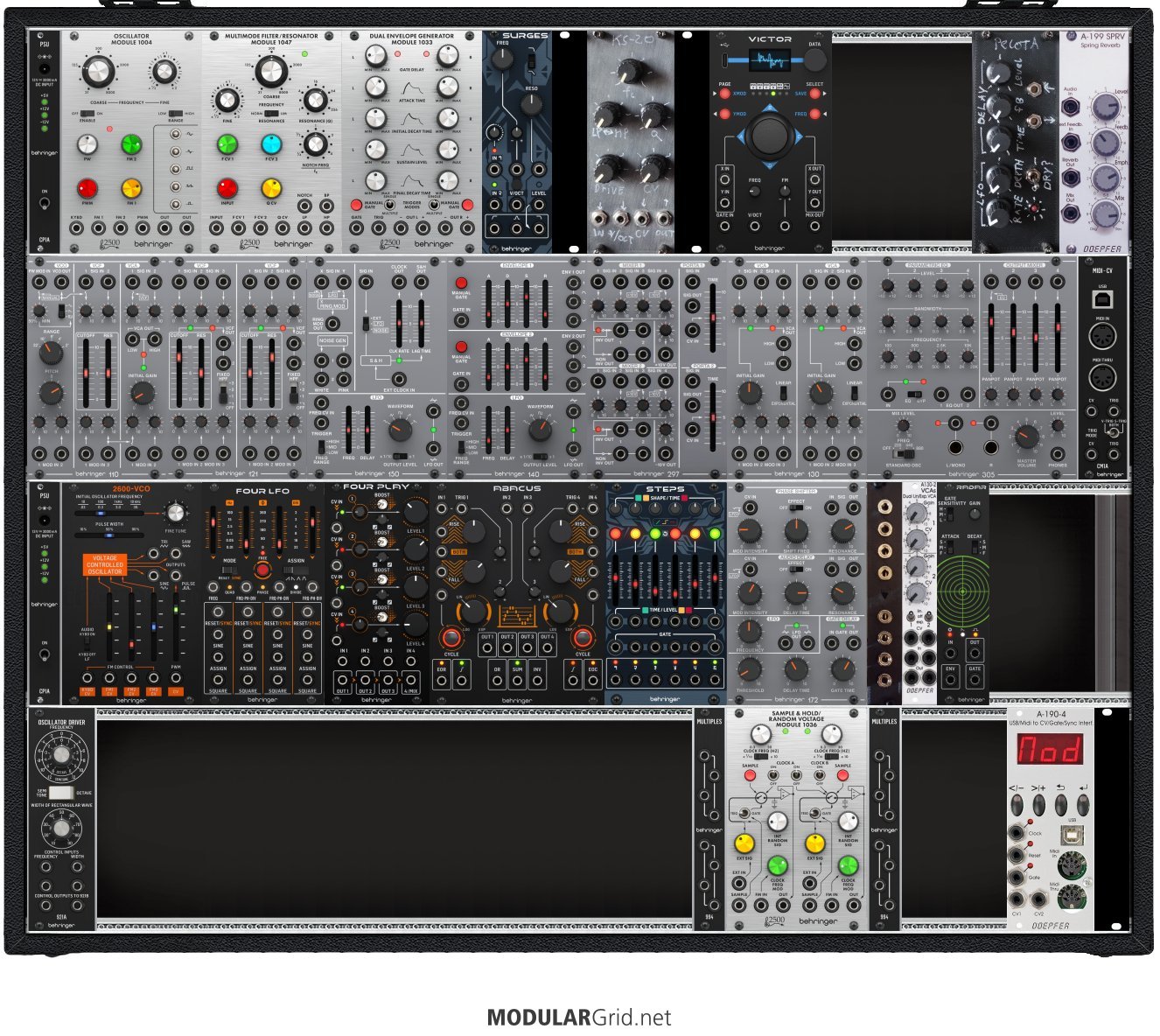Click the red PWM knob on Oscillator 1004
Image resolution: width=1160 pixels, height=1036 pixels.
click(87, 187)
